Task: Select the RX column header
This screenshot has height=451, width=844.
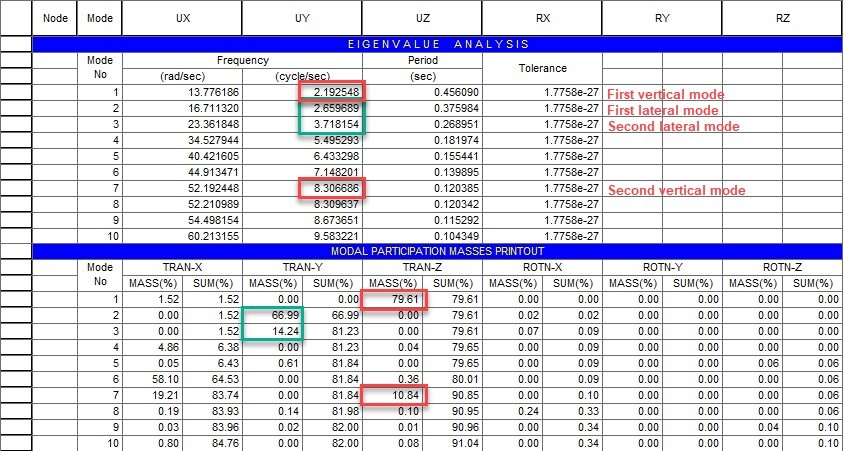Action: point(543,18)
